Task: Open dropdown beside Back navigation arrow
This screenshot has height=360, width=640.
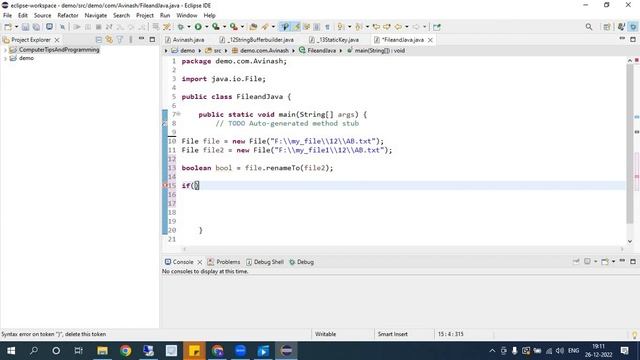Action: tap(407, 27)
